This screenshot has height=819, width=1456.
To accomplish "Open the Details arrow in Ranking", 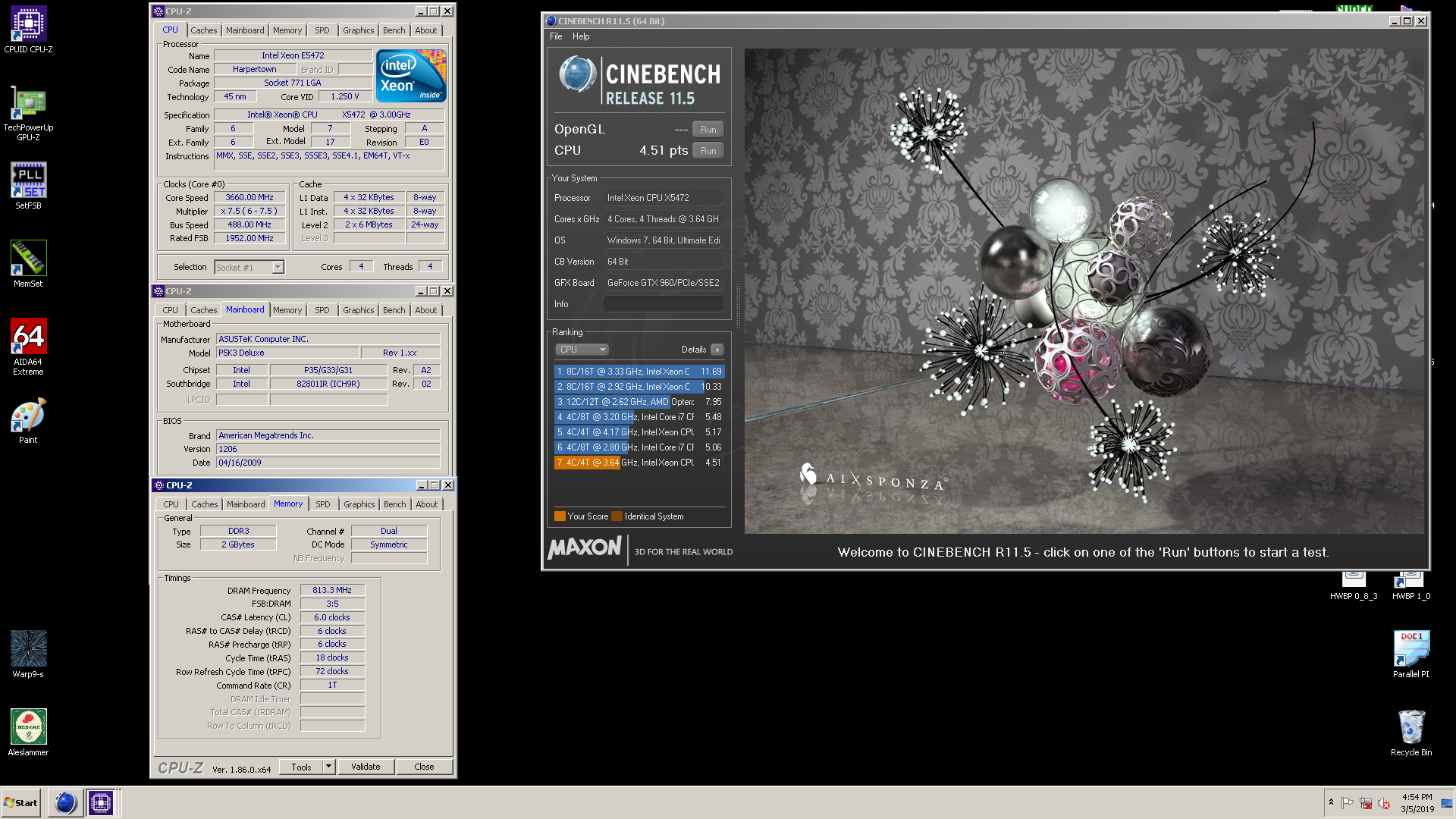I will click(x=717, y=350).
